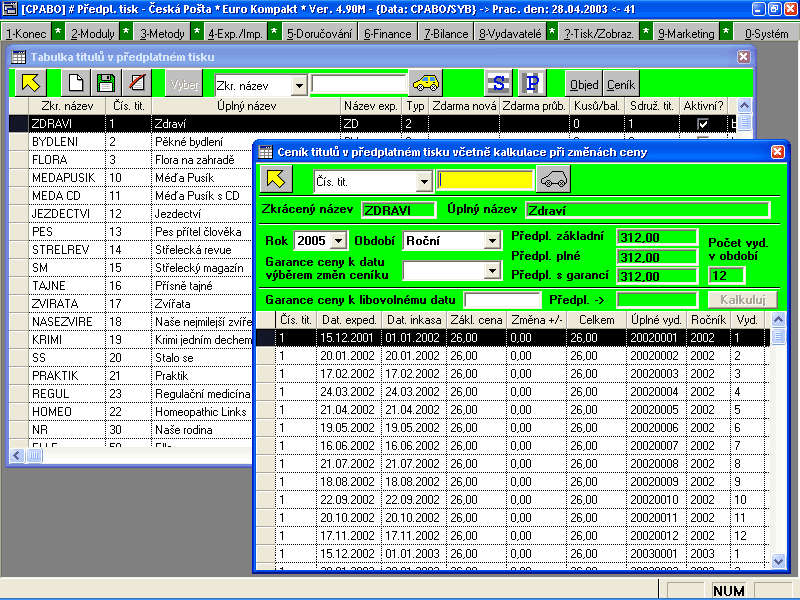Toggle the Aktivní checkbox for ZDRAVI row
Viewport: 800px width, 600px height.
pyautogui.click(x=702, y=124)
